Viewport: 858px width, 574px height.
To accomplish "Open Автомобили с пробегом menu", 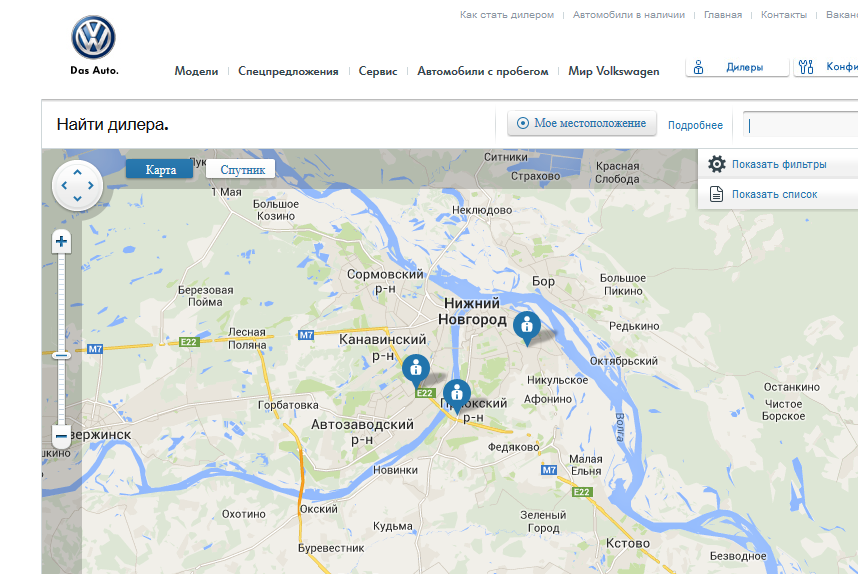I will 483,71.
